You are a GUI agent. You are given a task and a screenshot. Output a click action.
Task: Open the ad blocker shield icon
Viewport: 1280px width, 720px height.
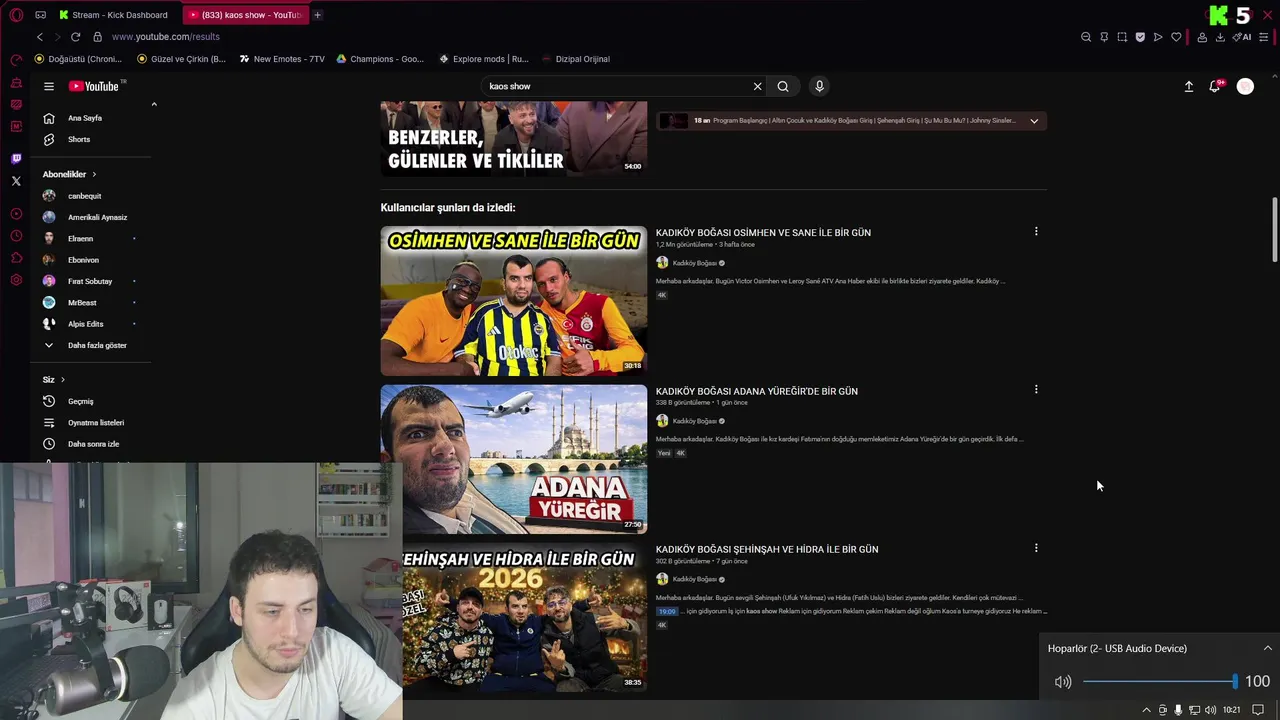pyautogui.click(x=1140, y=37)
